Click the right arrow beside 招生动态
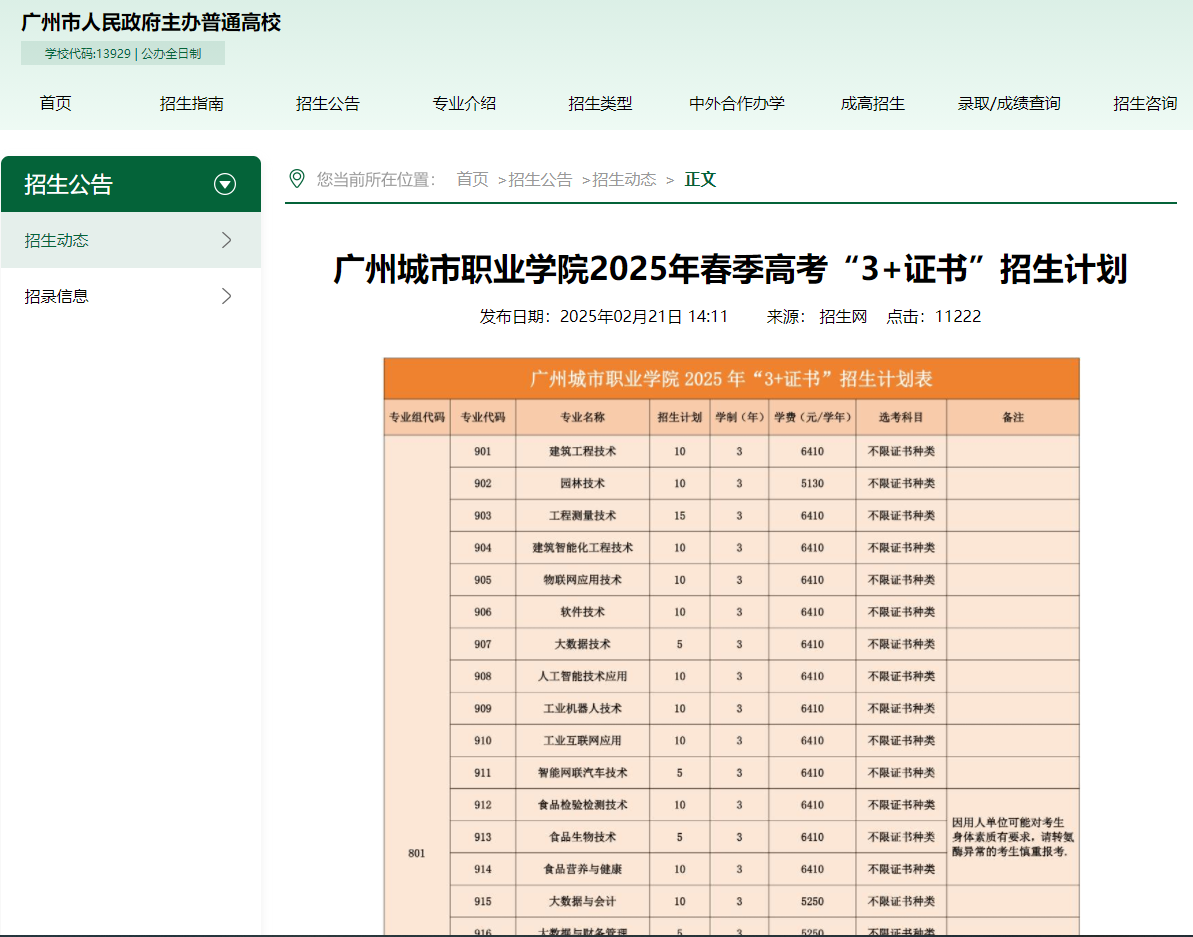Image resolution: width=1193 pixels, height=937 pixels. click(x=227, y=240)
